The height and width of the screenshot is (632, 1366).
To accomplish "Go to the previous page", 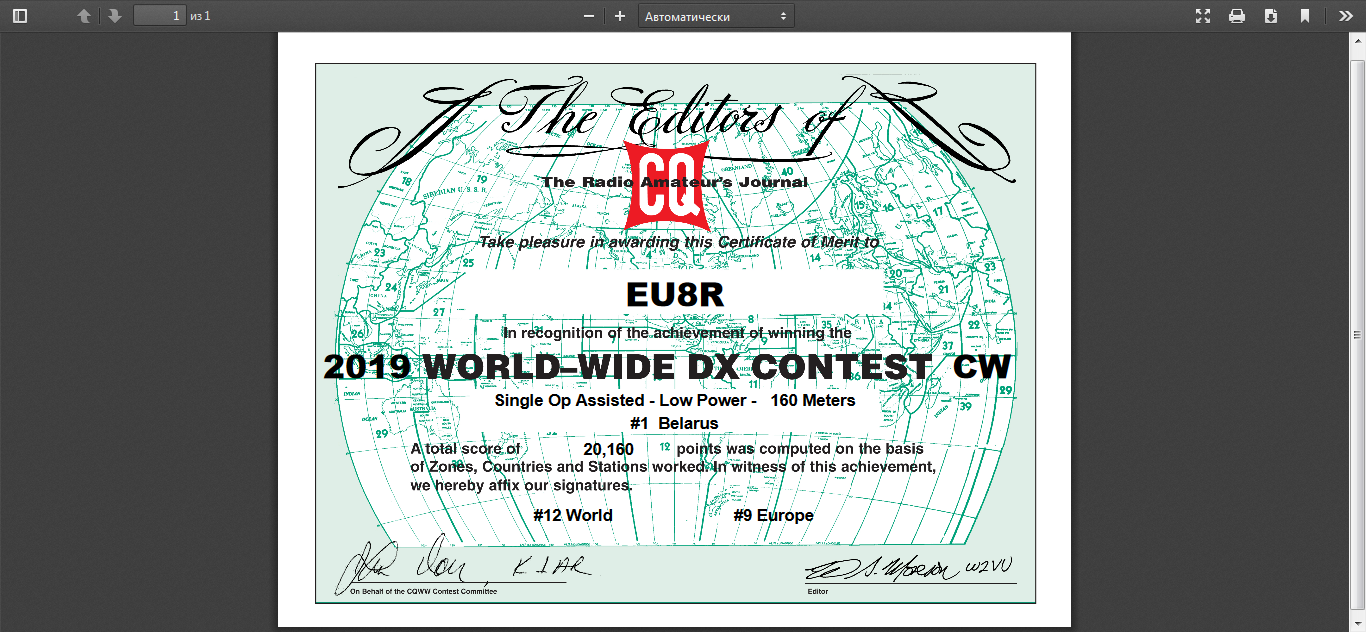I will (84, 16).
